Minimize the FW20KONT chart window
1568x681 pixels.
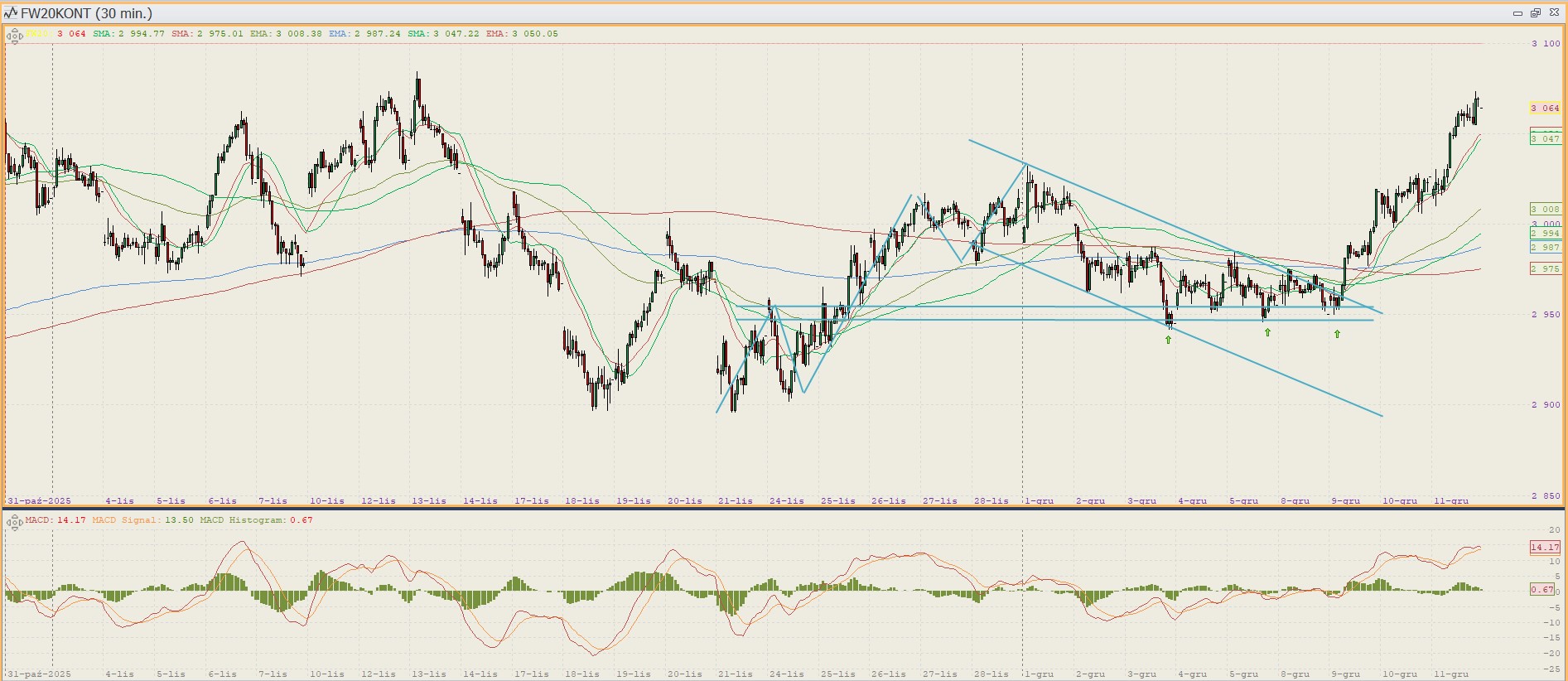[x=1517, y=13]
